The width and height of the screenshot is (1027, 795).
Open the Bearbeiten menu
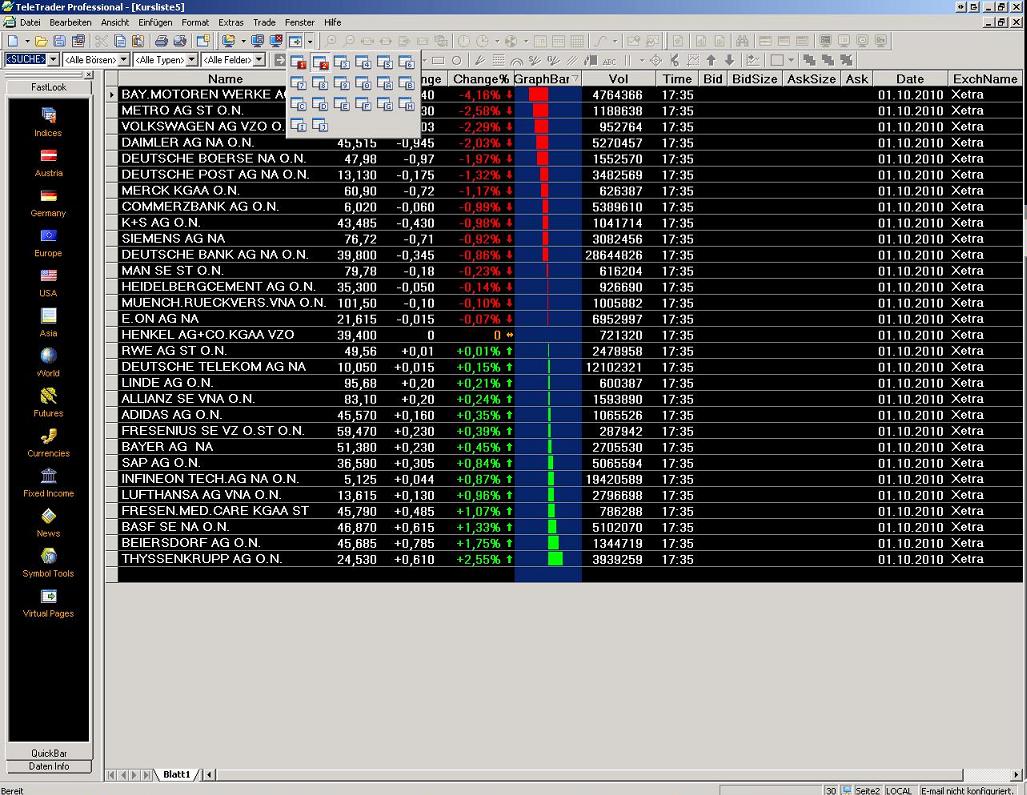(x=70, y=22)
